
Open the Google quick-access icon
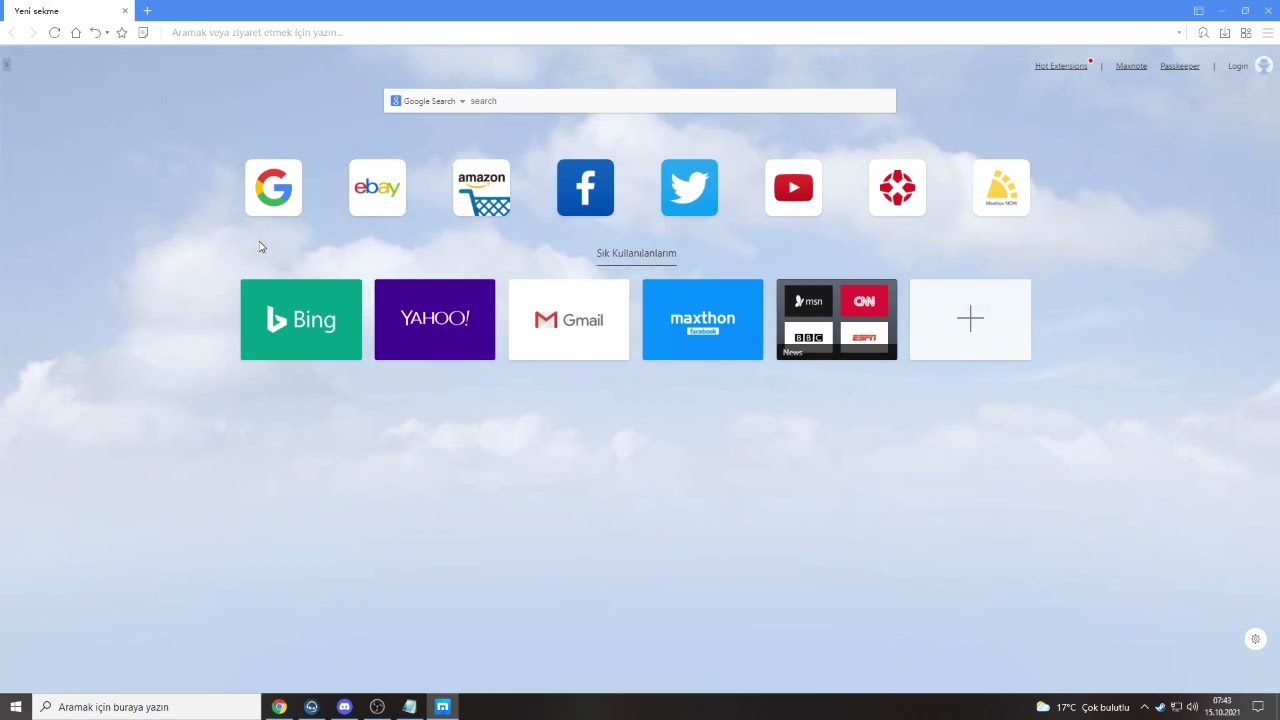tap(273, 187)
